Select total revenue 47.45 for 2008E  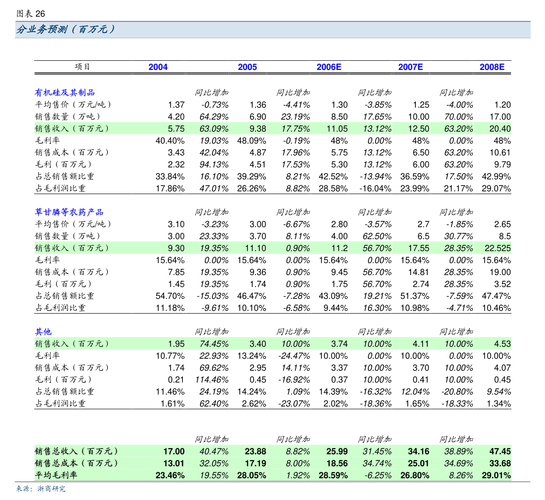[500, 451]
